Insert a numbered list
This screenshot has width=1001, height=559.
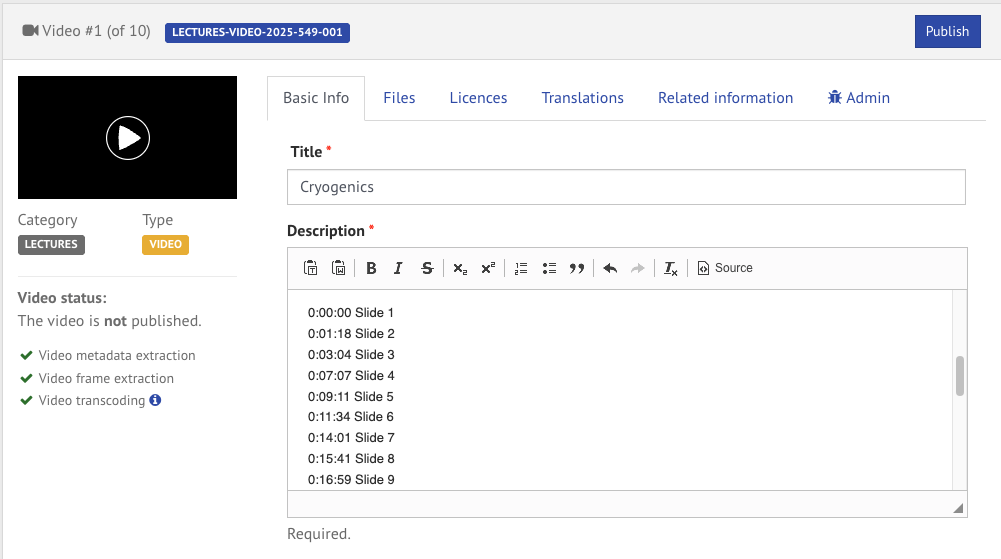click(x=521, y=268)
